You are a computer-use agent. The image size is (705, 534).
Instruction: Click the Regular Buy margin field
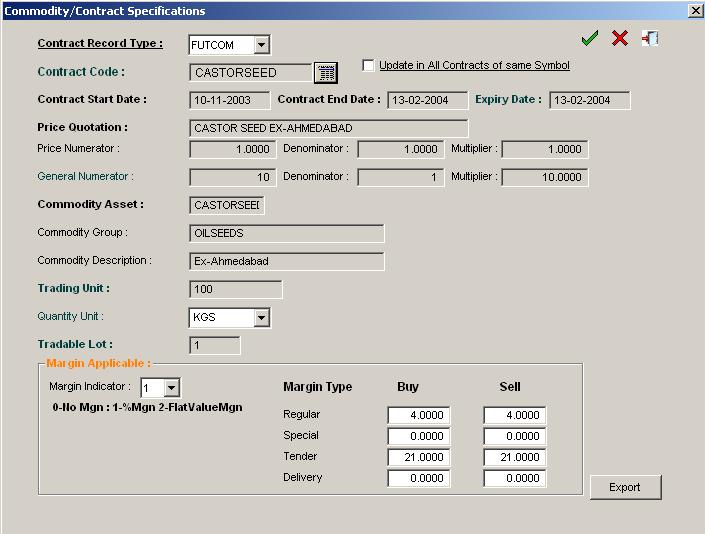[x=418, y=415]
